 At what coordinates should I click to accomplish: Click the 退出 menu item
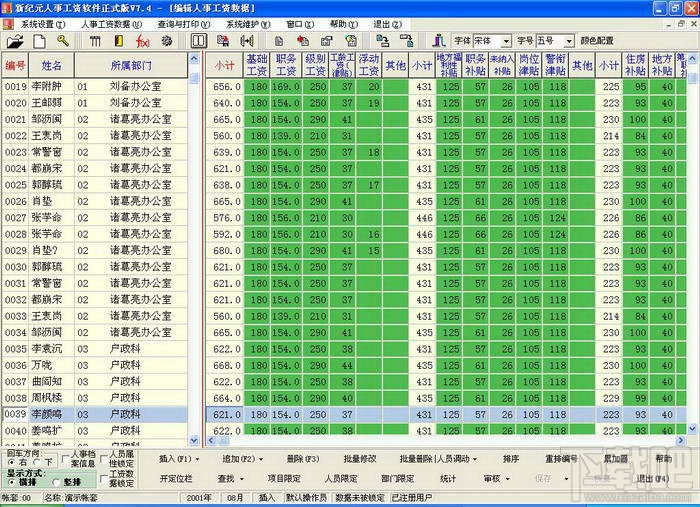388,24
